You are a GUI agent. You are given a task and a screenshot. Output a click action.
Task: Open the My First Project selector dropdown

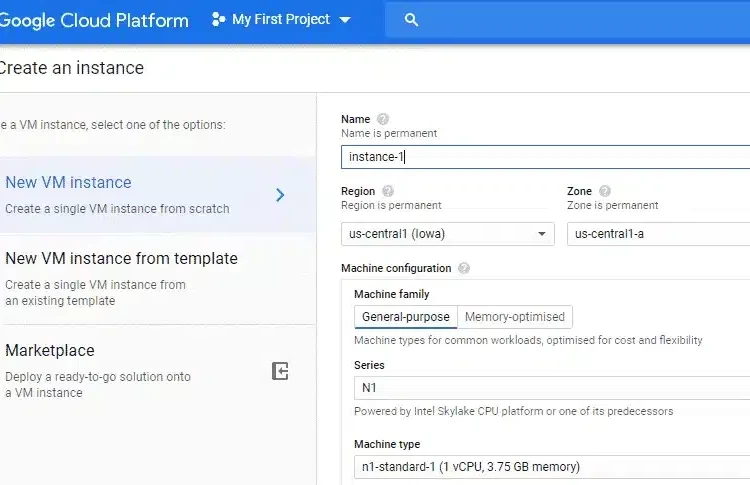click(x=281, y=20)
